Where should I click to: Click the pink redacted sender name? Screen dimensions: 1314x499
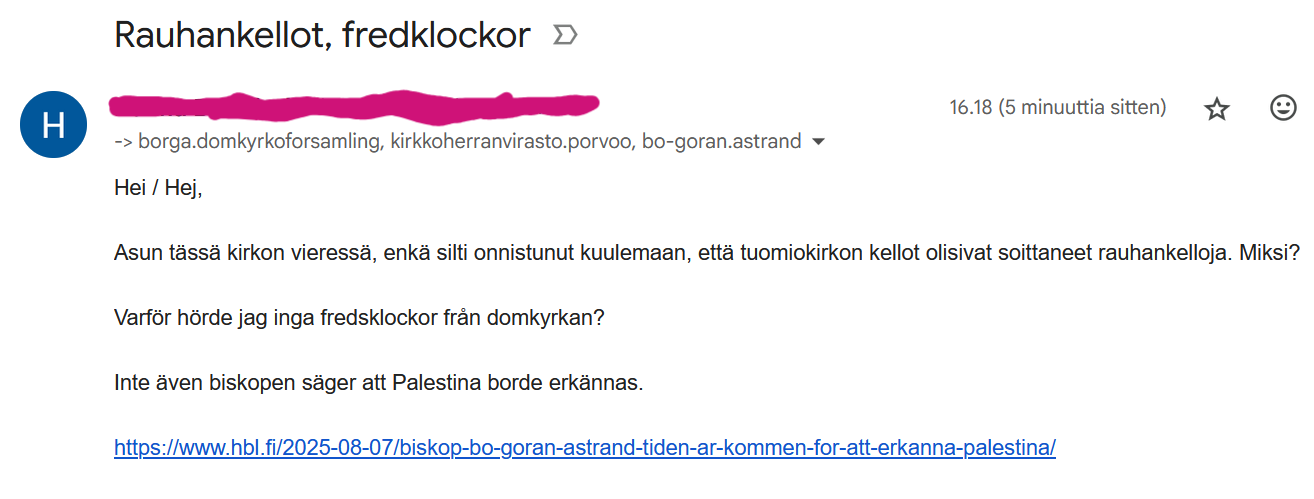355,104
